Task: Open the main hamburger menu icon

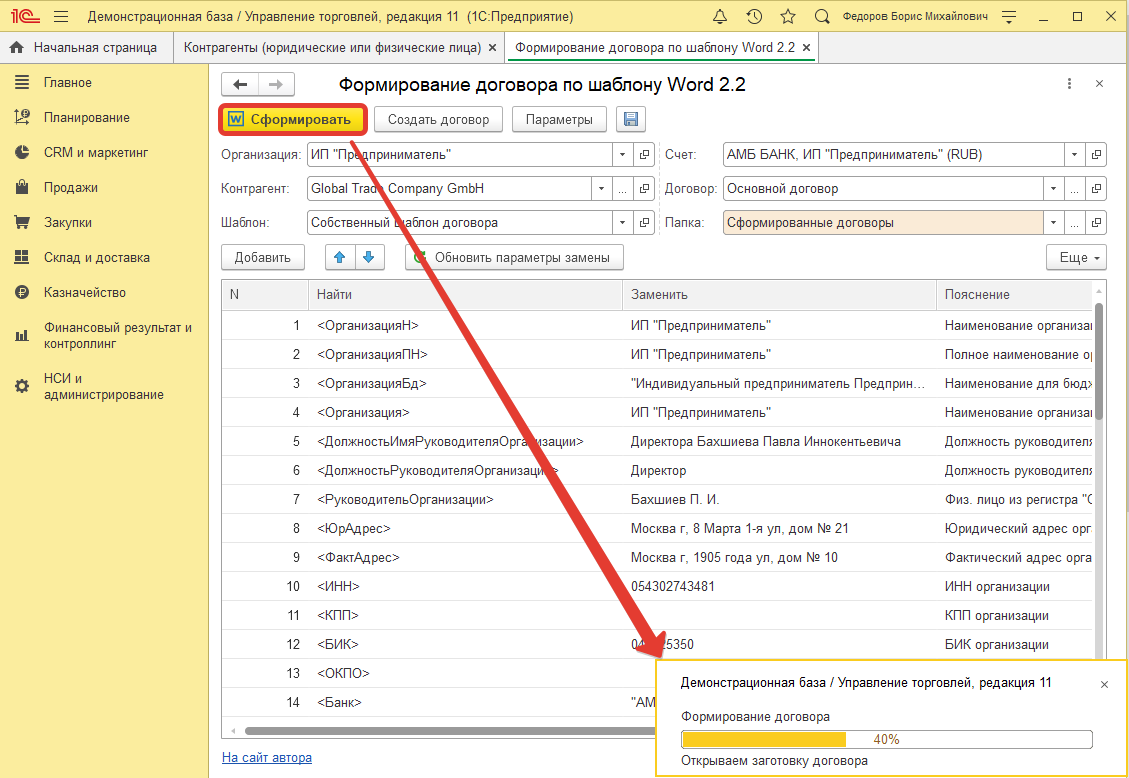Action: pyautogui.click(x=61, y=17)
